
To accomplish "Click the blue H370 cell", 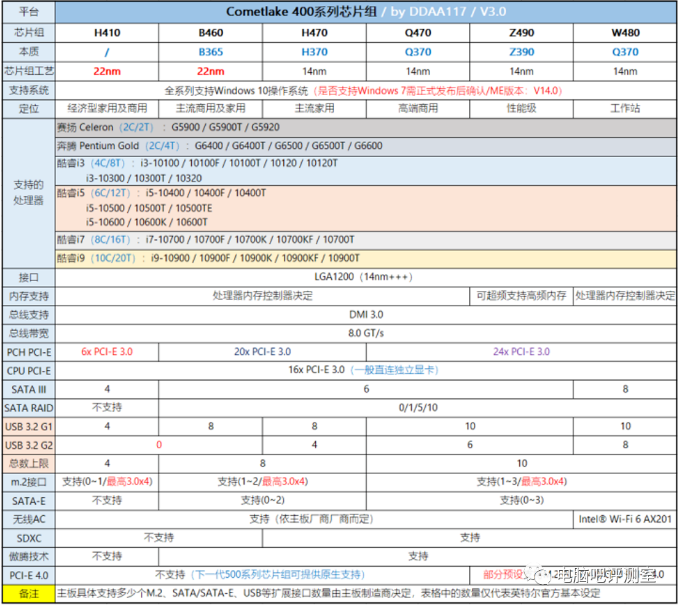I will pyautogui.click(x=314, y=52).
